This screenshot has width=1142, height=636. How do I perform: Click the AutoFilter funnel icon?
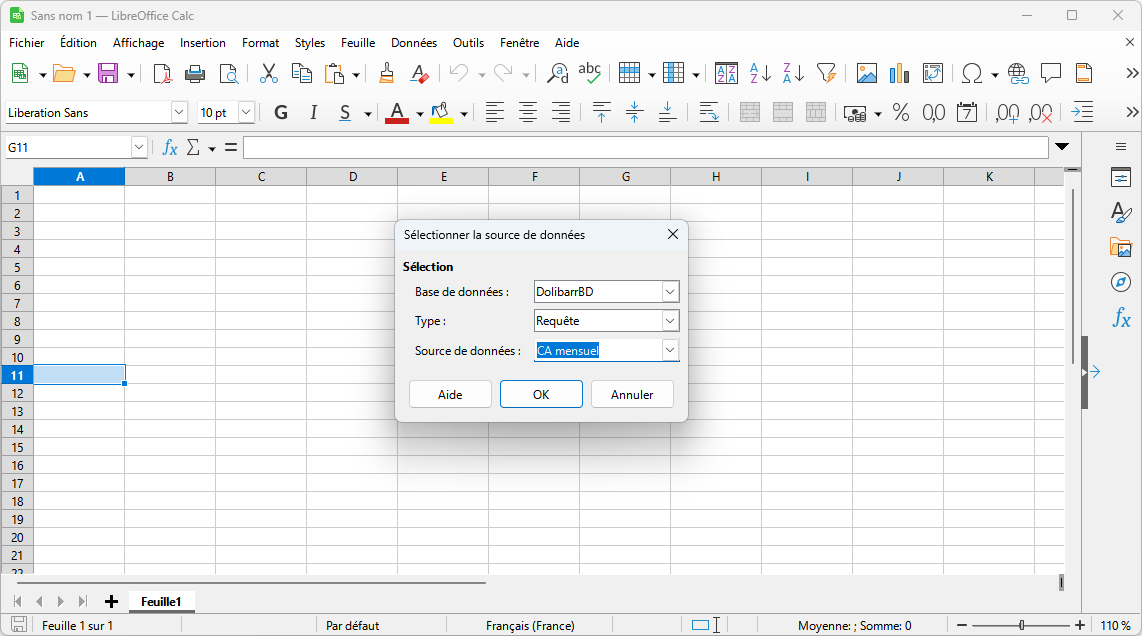pos(826,73)
